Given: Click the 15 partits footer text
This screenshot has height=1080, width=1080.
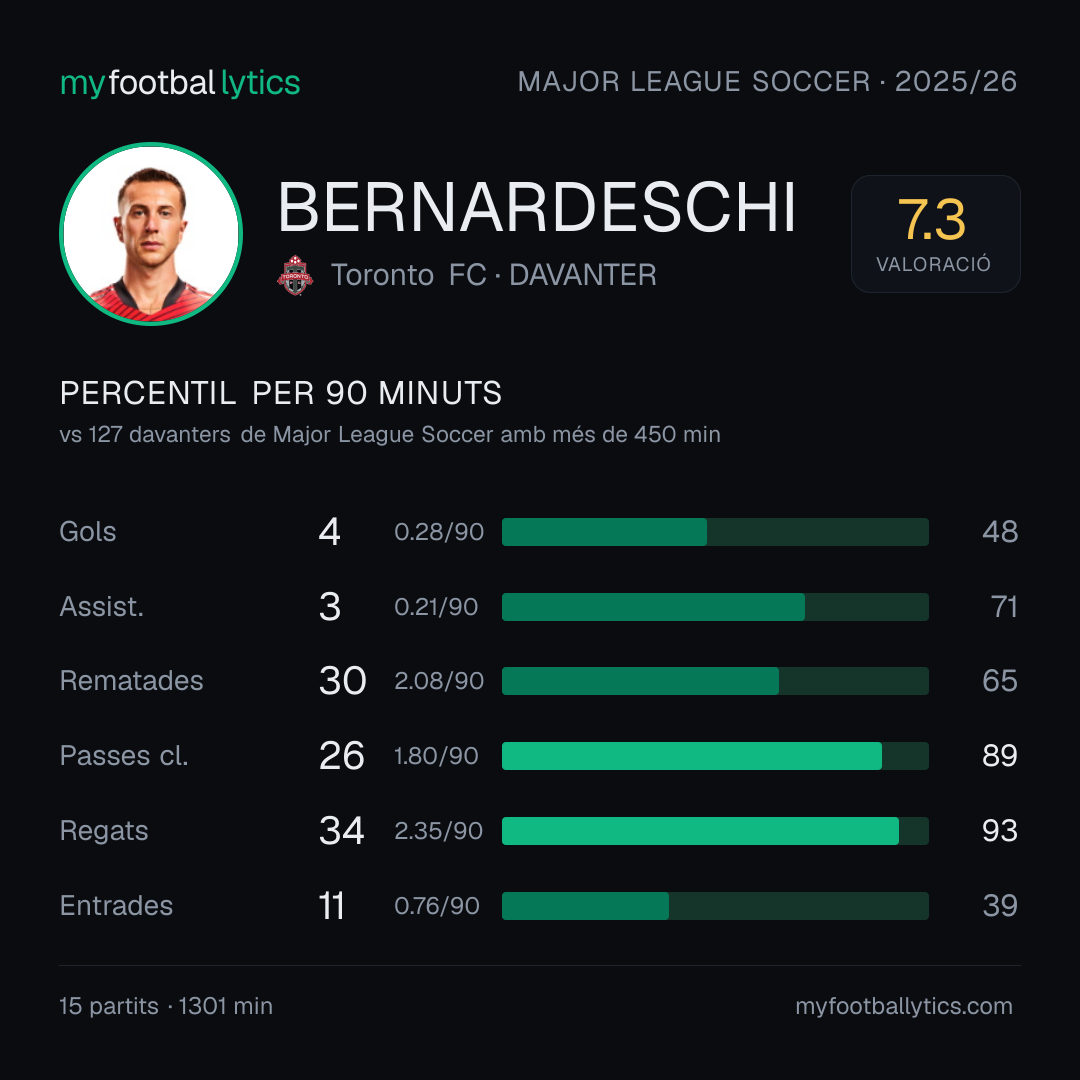Looking at the screenshot, I should pyautogui.click(x=109, y=1006).
